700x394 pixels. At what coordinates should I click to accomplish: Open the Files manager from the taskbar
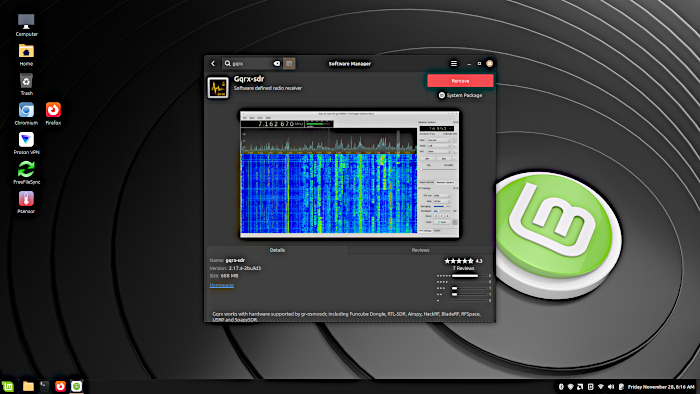(28, 386)
